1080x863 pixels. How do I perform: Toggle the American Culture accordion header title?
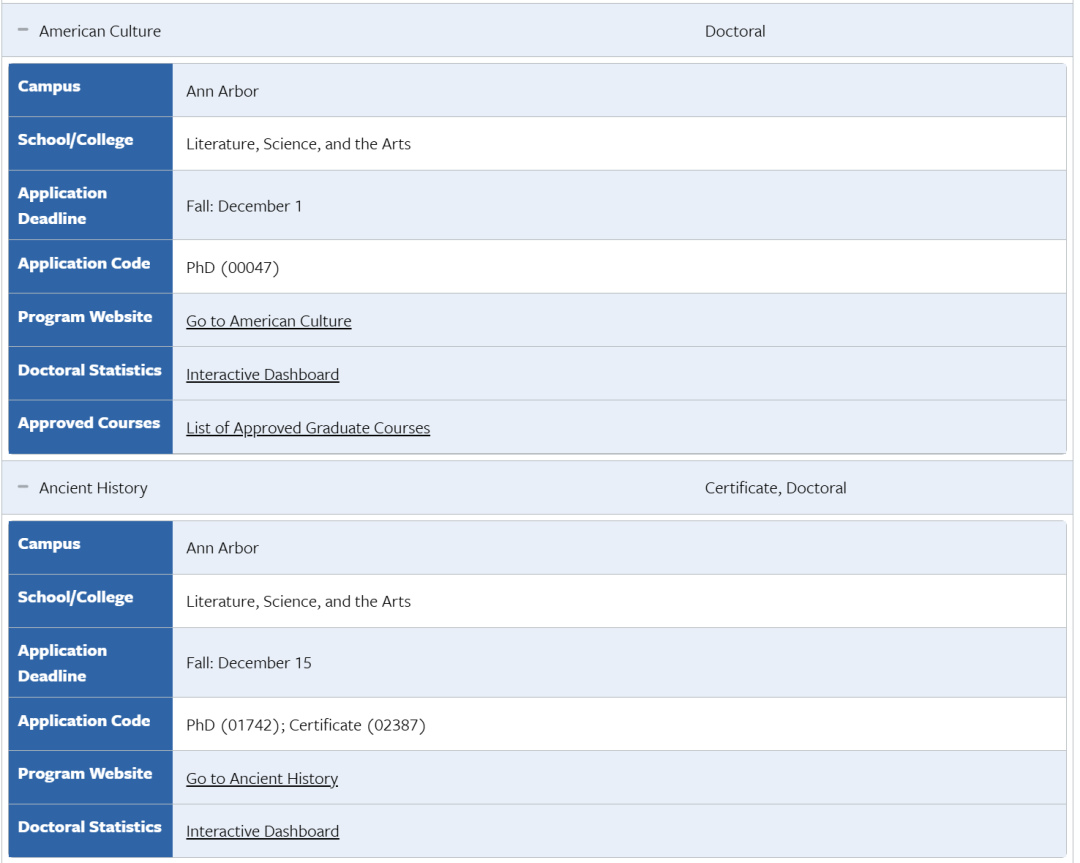(x=100, y=31)
